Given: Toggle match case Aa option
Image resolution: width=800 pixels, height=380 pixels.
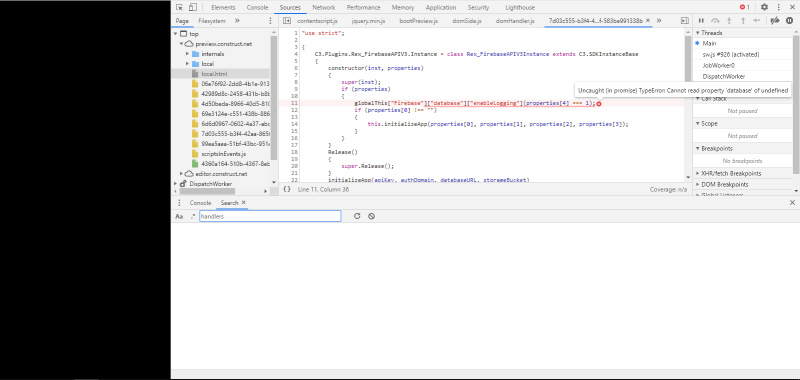Looking at the screenshot, I should [179, 216].
